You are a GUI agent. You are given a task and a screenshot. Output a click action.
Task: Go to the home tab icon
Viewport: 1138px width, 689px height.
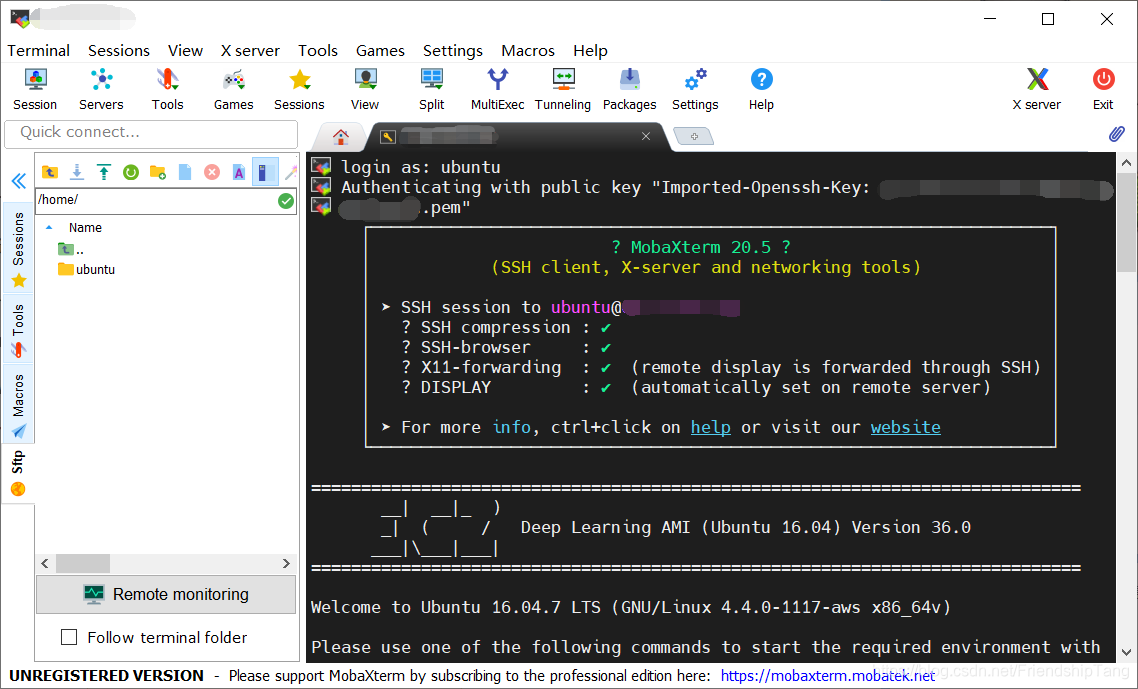340,136
